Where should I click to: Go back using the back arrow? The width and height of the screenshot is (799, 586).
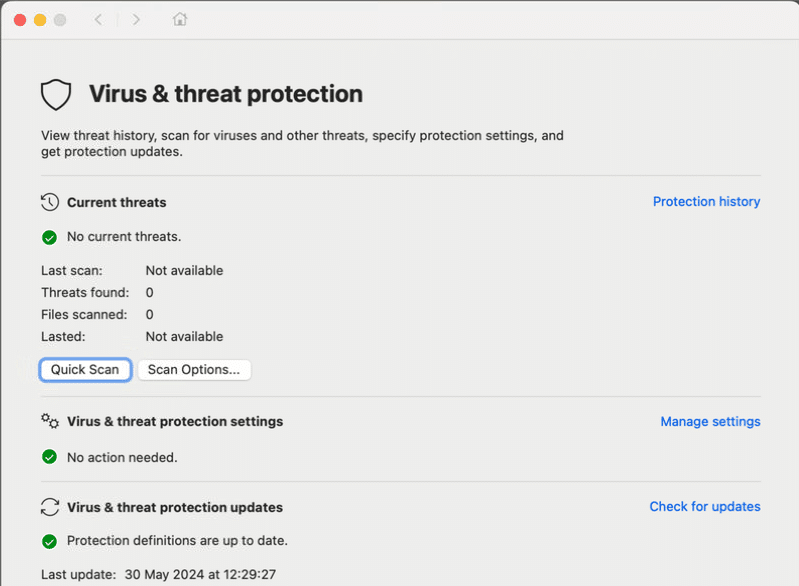tap(98, 20)
